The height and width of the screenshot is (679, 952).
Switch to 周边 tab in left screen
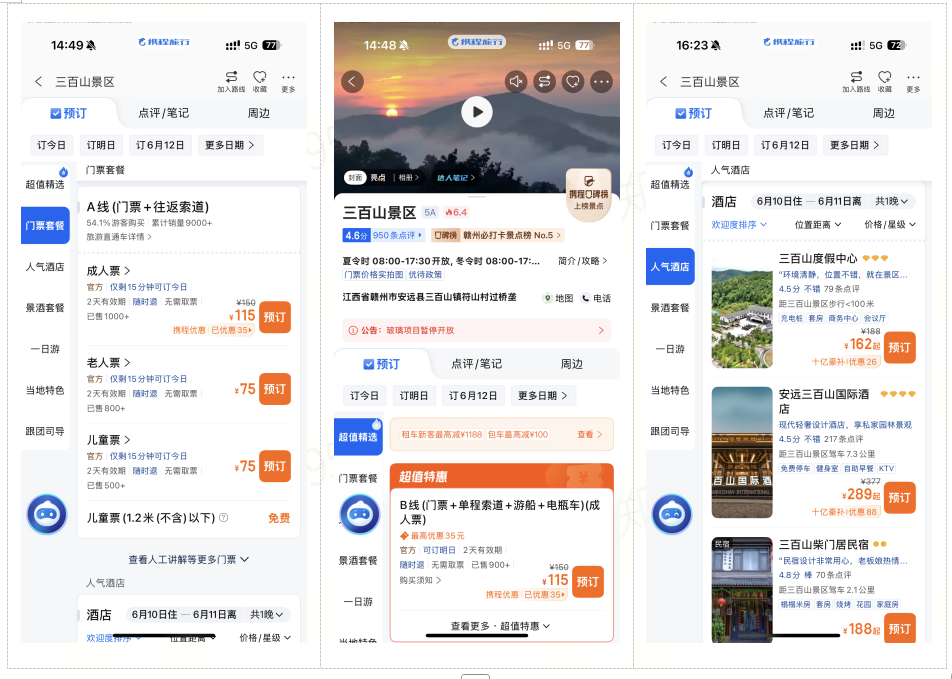[259, 113]
